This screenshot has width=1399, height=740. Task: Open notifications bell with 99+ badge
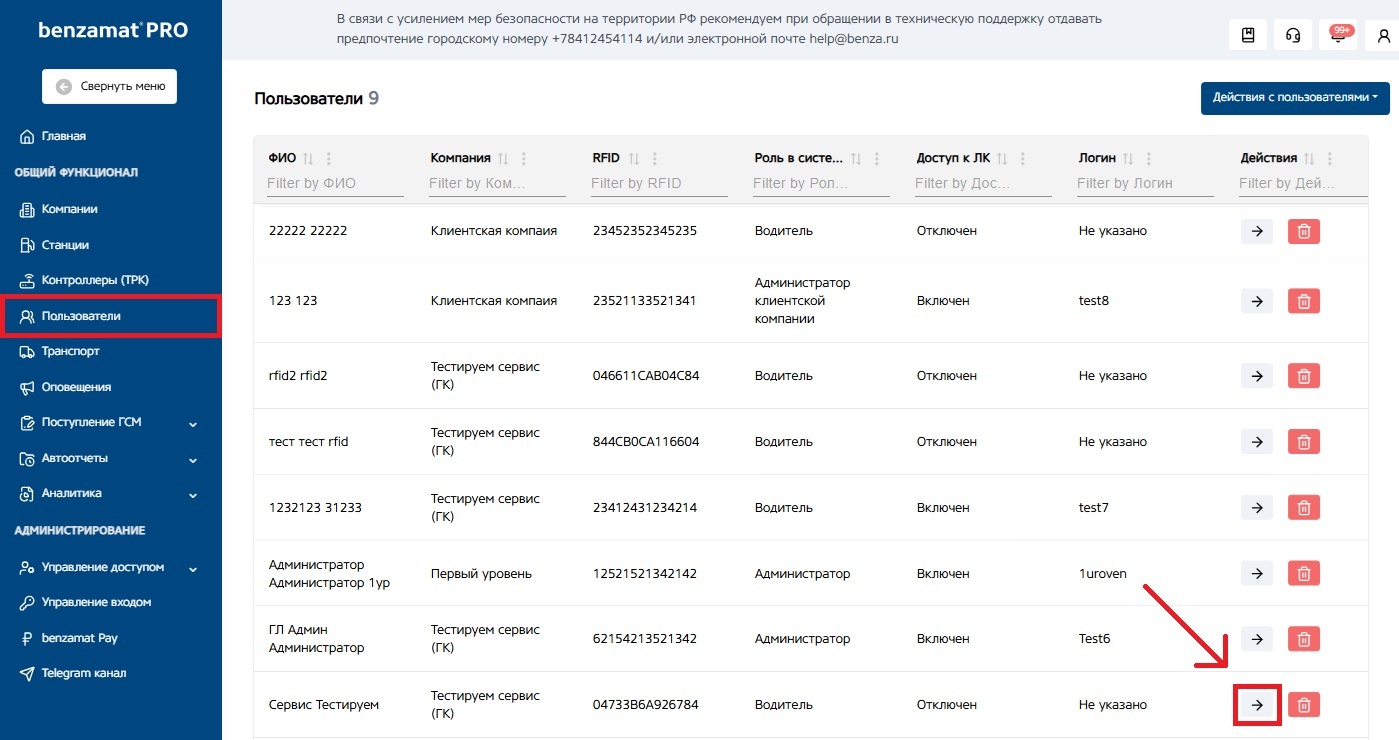[1338, 35]
